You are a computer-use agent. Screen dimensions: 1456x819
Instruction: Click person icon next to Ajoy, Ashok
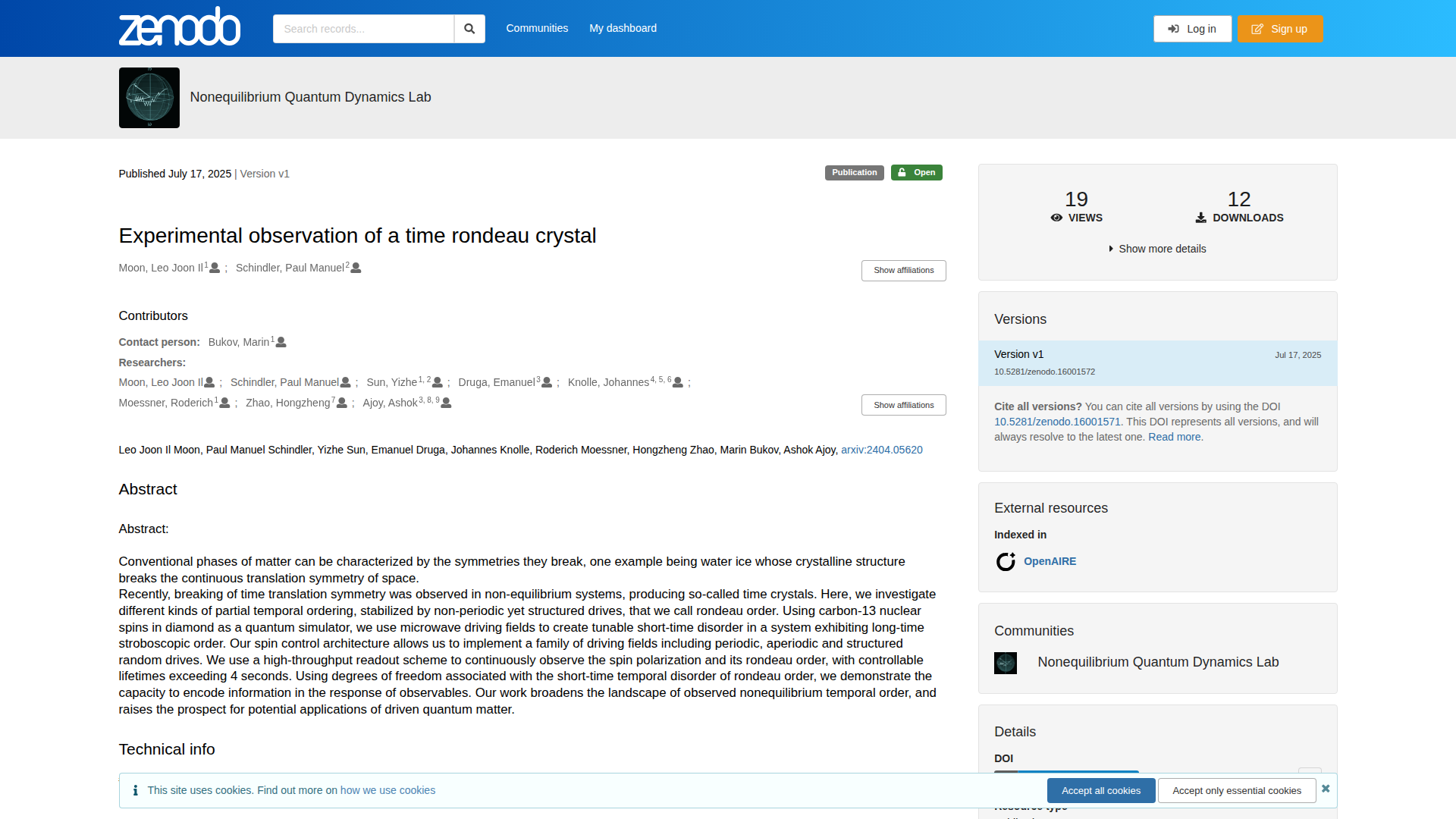coord(447,403)
